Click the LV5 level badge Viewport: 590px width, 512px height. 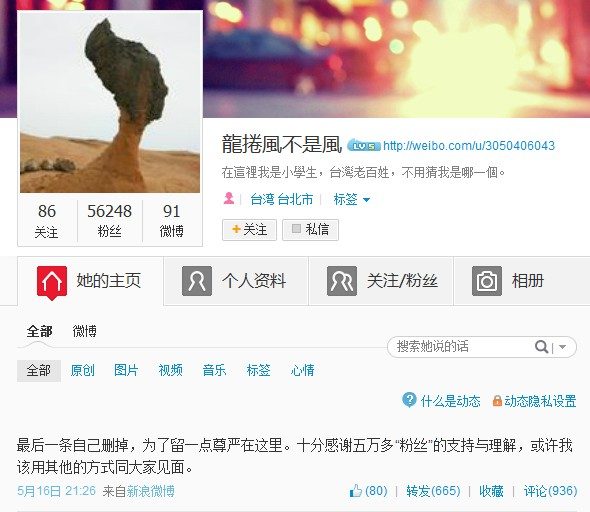[x=363, y=146]
